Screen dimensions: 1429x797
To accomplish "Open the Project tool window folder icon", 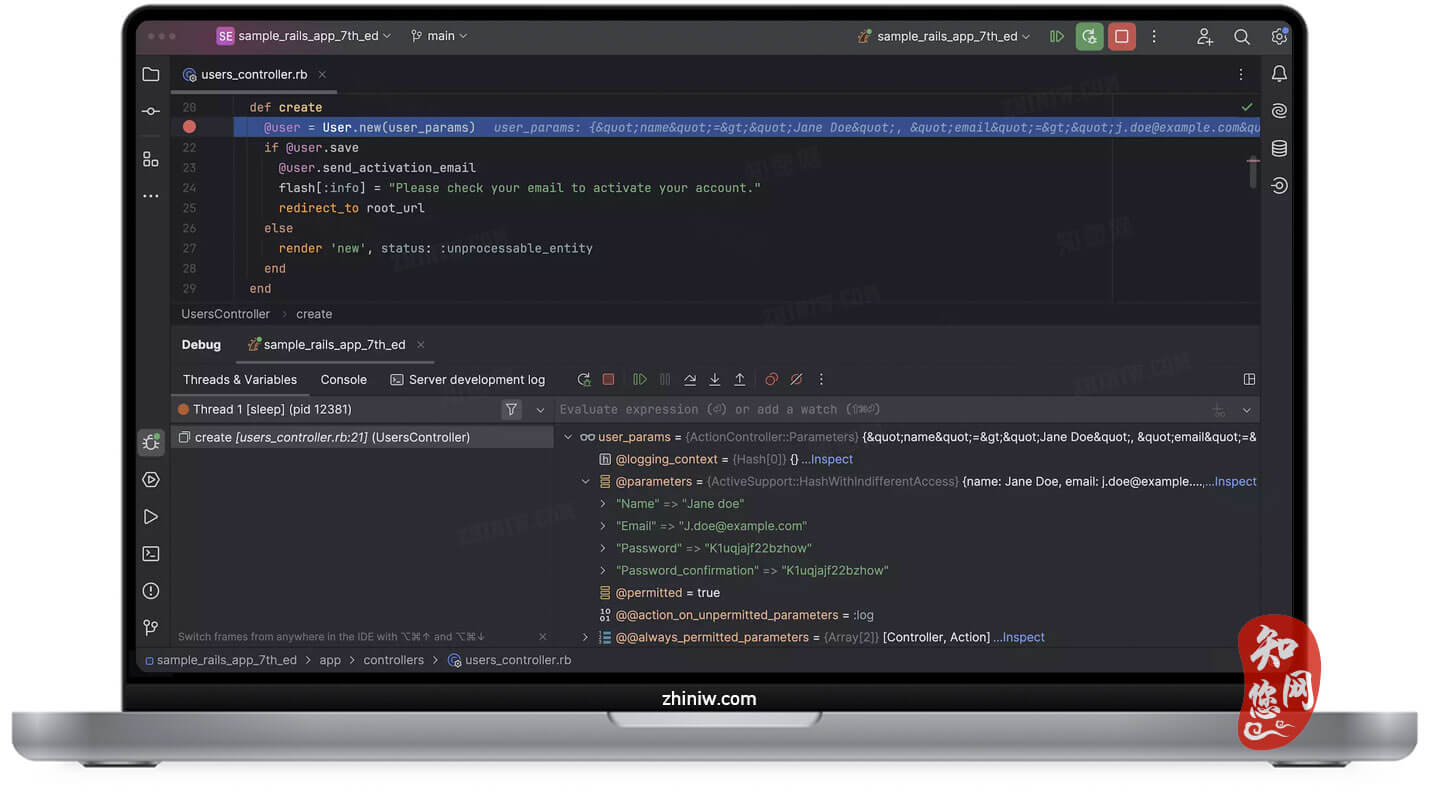I will pyautogui.click(x=151, y=74).
